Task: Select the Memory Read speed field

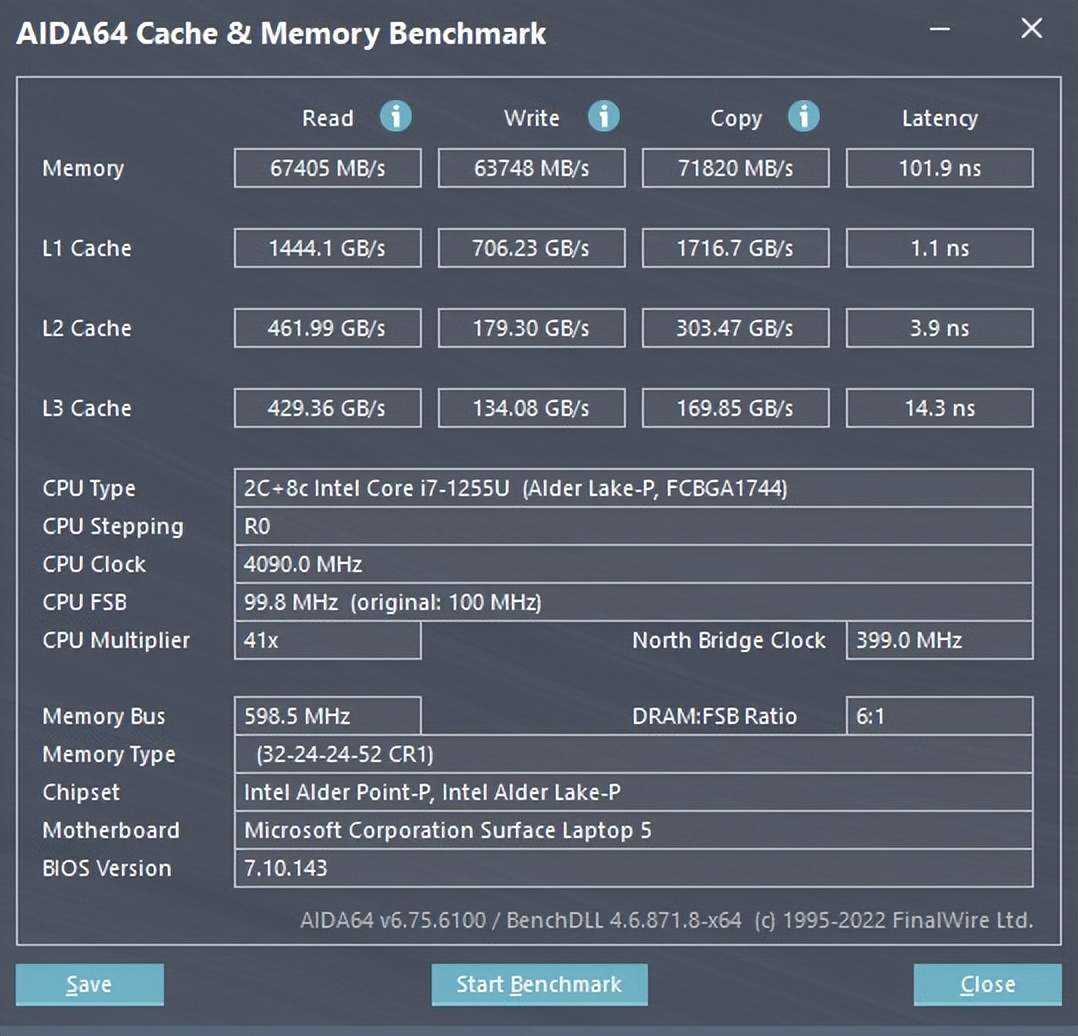Action: (x=327, y=168)
